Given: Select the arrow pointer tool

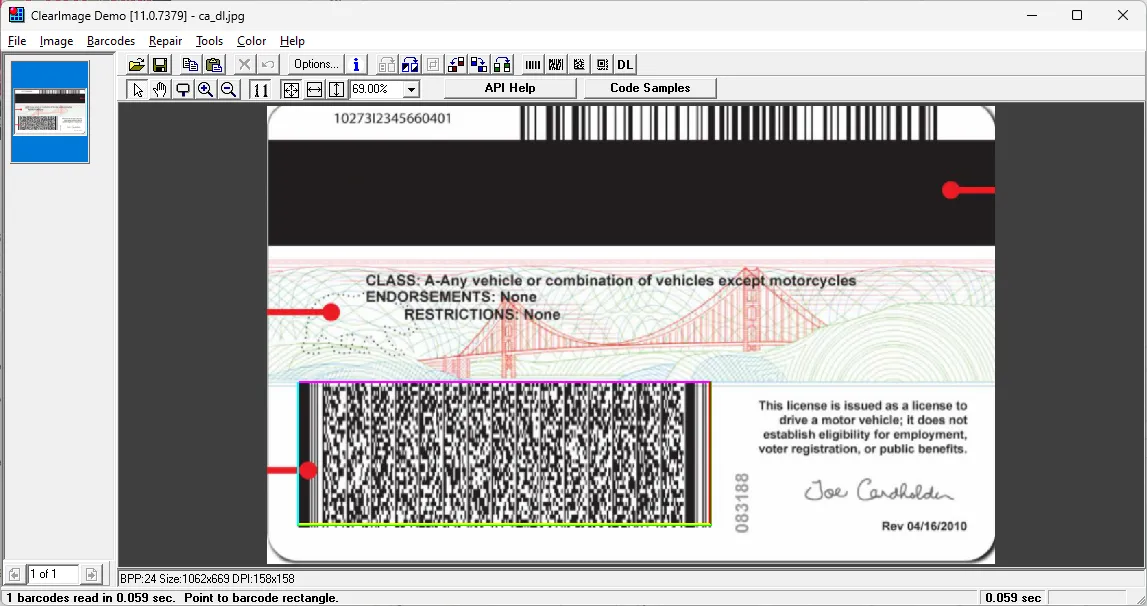Looking at the screenshot, I should coord(137,89).
